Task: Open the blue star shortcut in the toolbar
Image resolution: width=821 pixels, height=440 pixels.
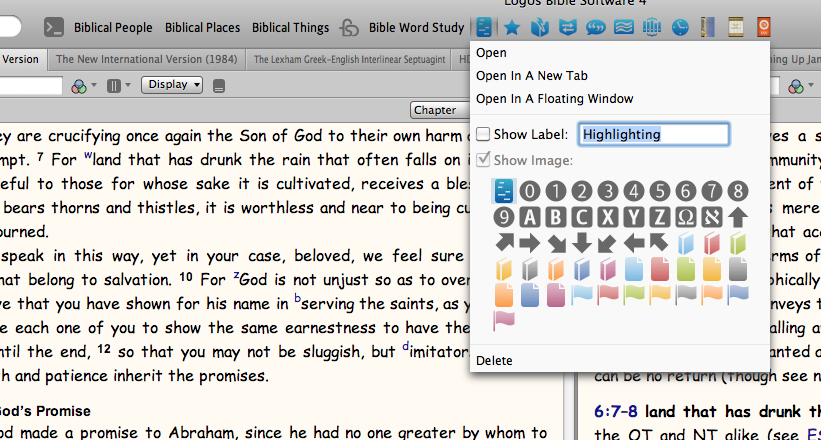Action: (512, 27)
